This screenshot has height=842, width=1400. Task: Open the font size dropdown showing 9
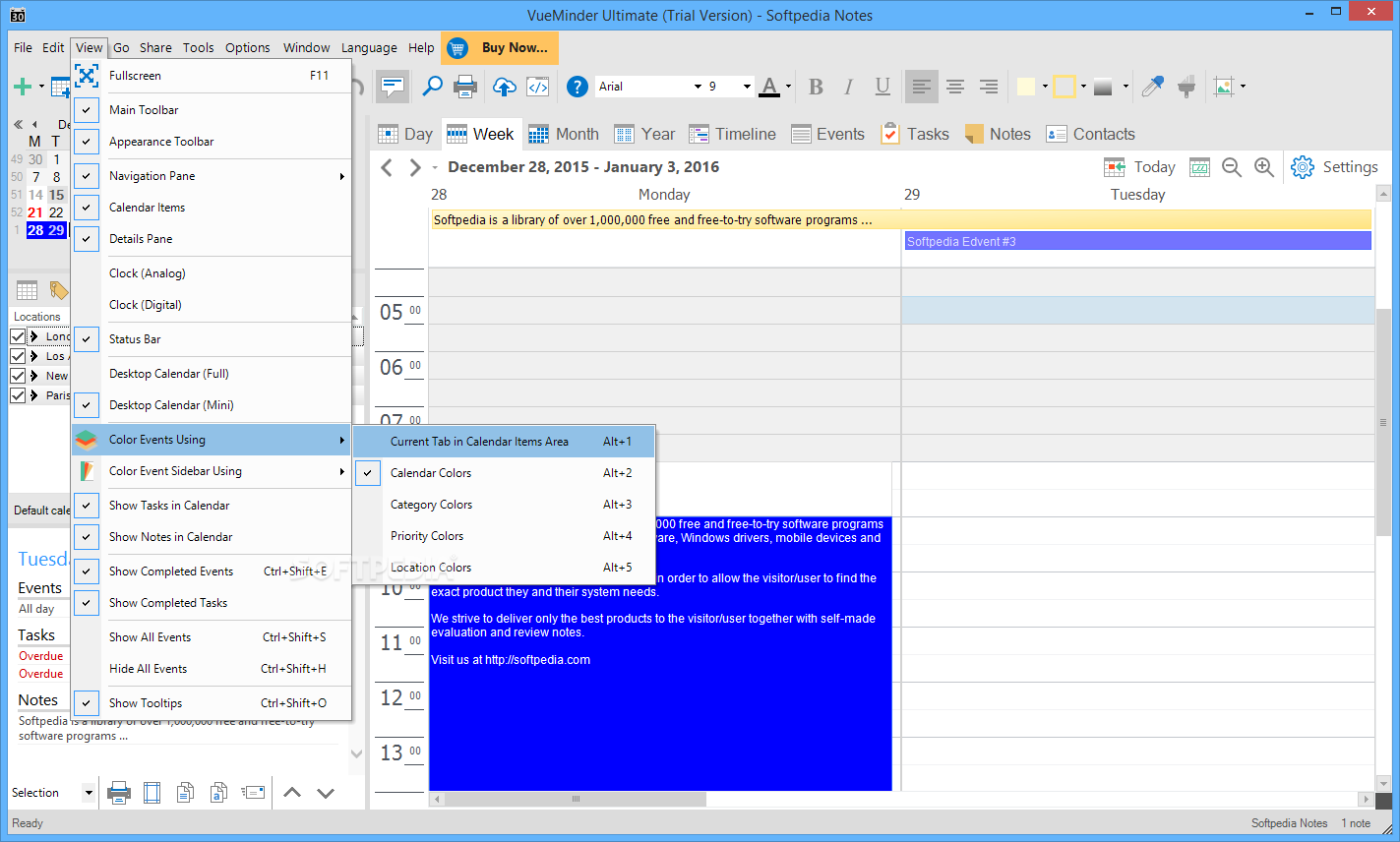click(747, 87)
